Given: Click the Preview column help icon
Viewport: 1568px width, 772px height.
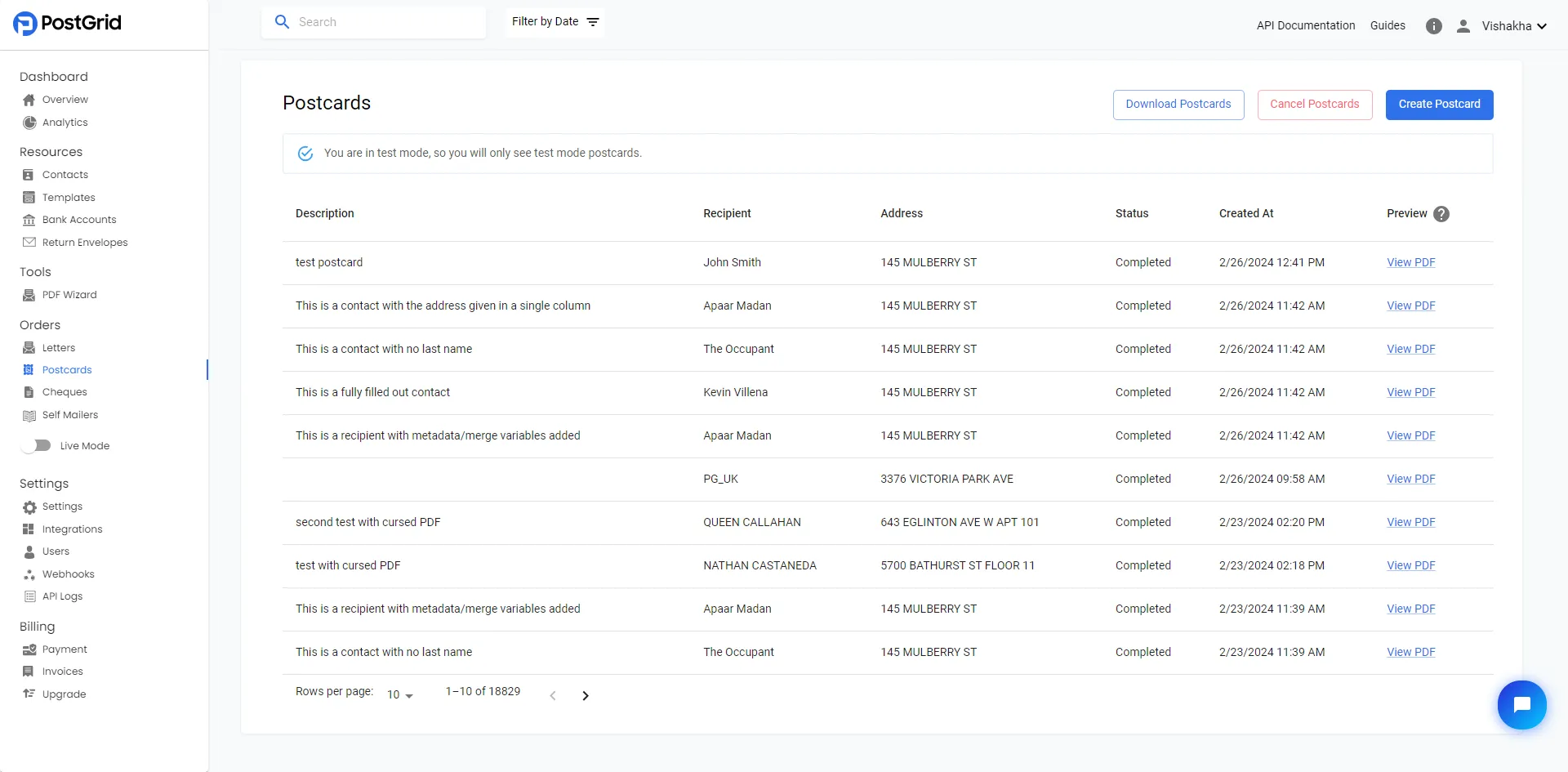Looking at the screenshot, I should (x=1441, y=213).
